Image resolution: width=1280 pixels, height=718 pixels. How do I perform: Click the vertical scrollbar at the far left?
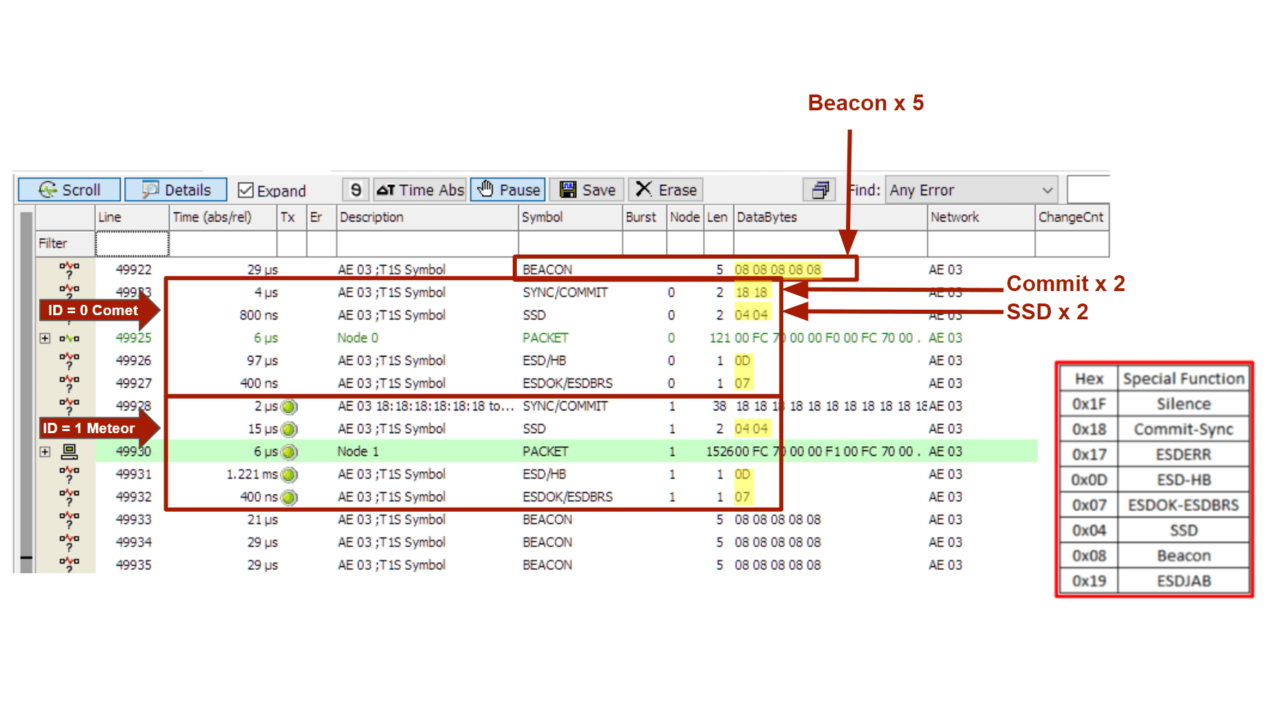[x=27, y=400]
